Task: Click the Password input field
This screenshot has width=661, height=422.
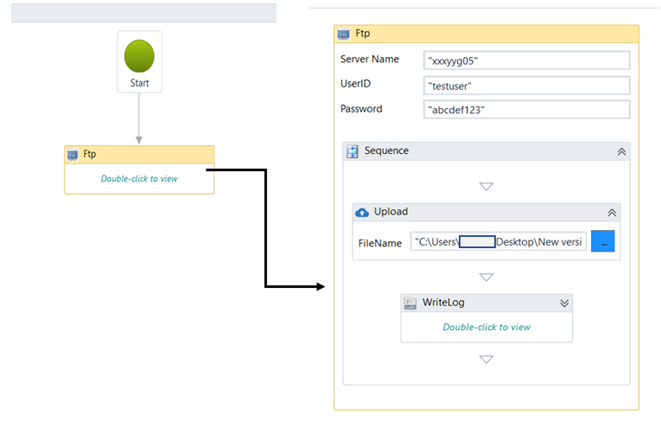Action: click(x=526, y=109)
